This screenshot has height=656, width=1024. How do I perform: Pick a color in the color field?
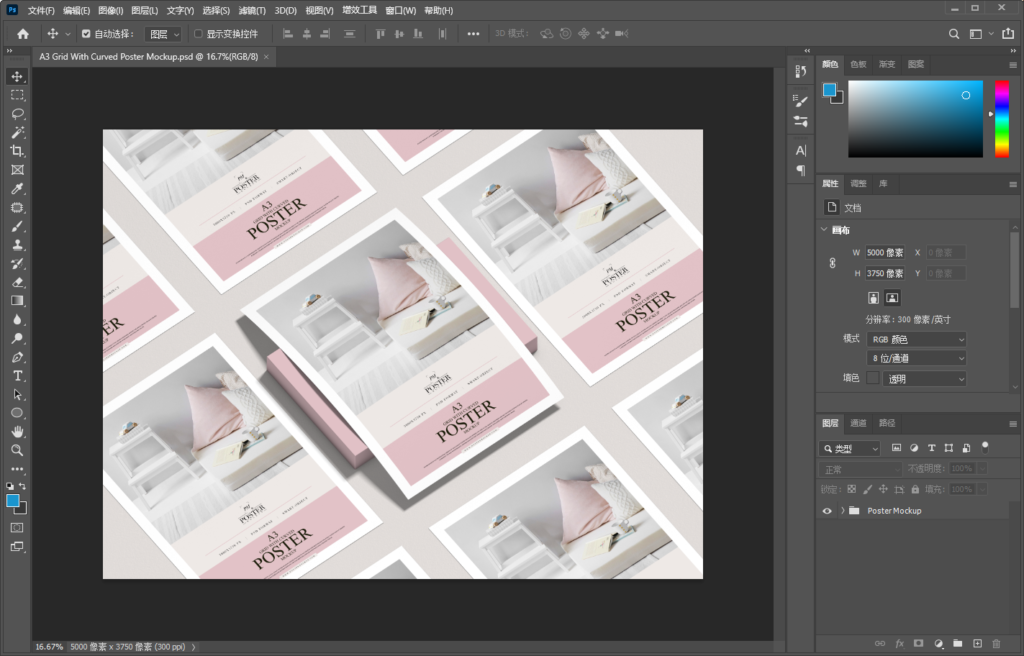pyautogui.click(x=915, y=119)
